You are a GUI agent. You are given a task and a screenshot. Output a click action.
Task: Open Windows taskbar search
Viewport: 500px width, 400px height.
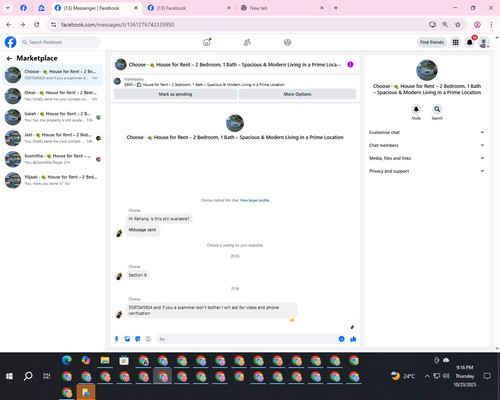click(28, 376)
